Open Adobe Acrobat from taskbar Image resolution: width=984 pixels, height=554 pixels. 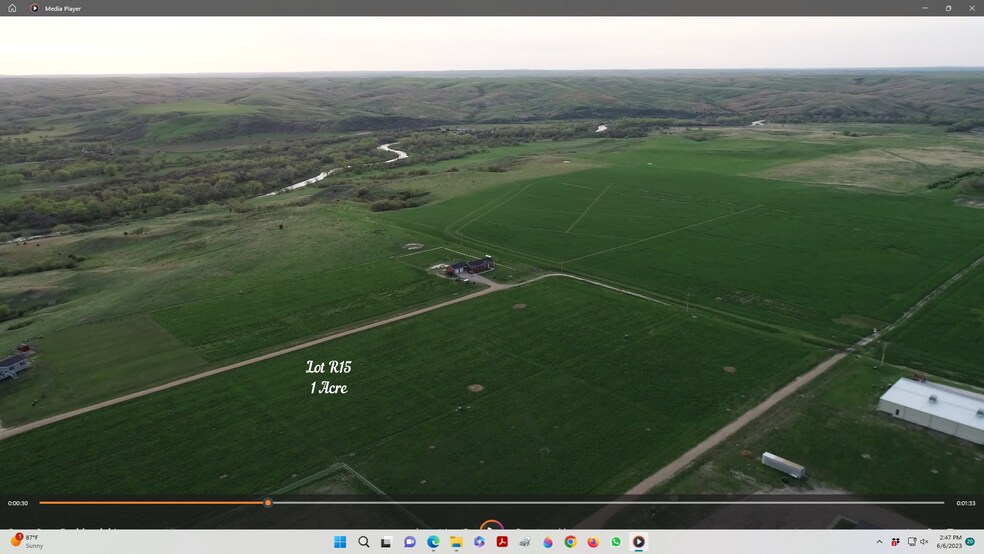click(502, 542)
